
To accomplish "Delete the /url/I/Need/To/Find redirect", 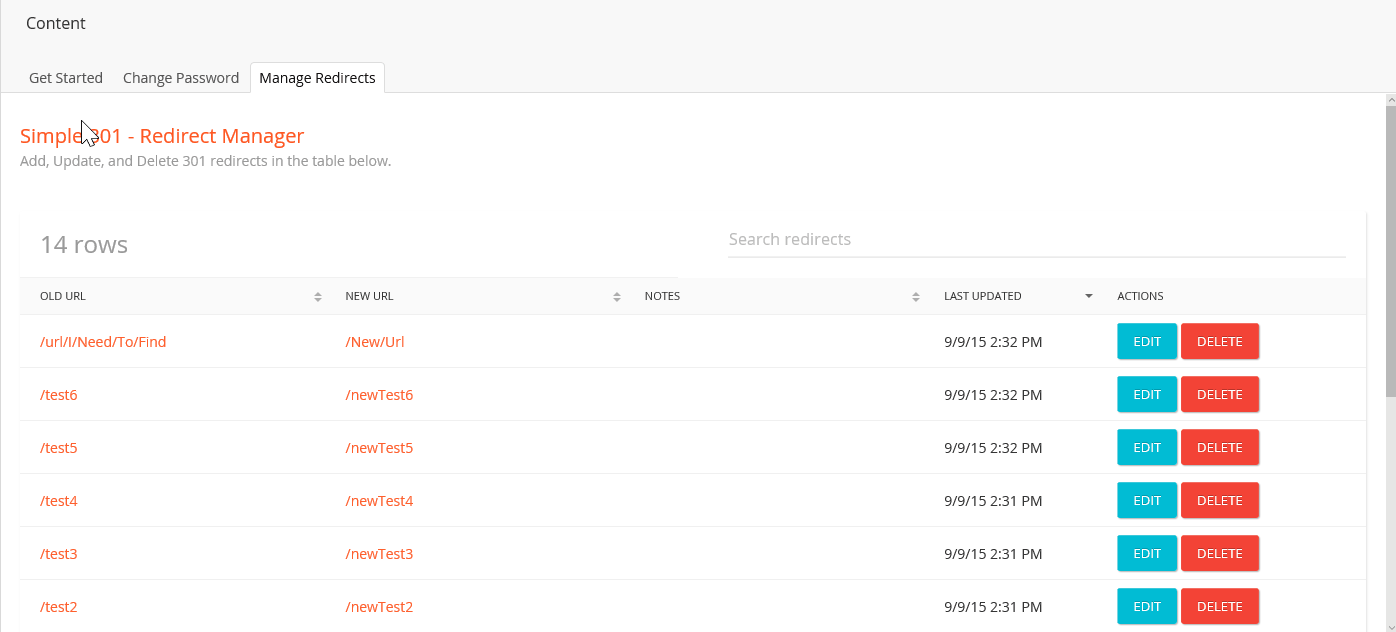I will pyautogui.click(x=1220, y=342).
